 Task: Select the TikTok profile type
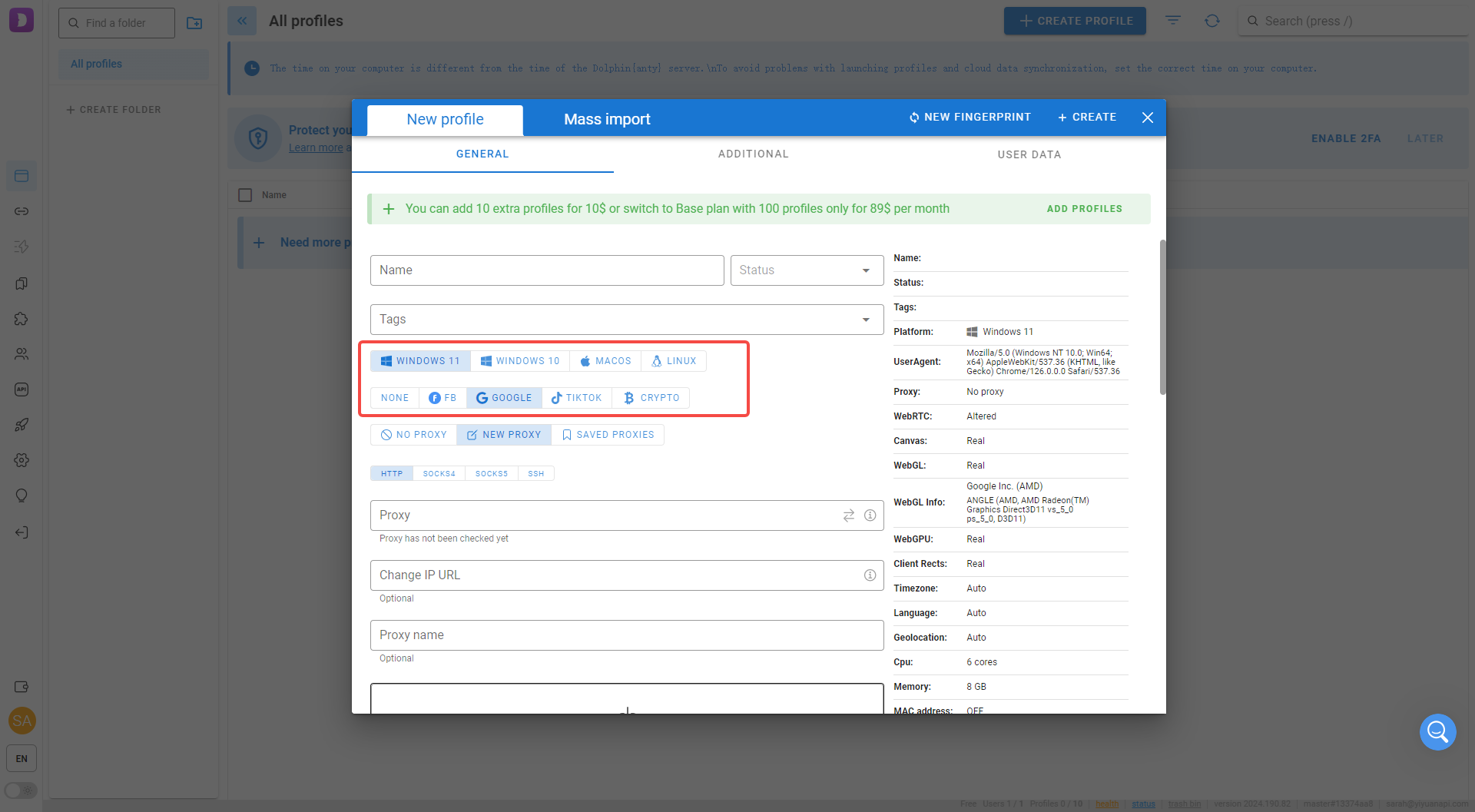click(577, 398)
